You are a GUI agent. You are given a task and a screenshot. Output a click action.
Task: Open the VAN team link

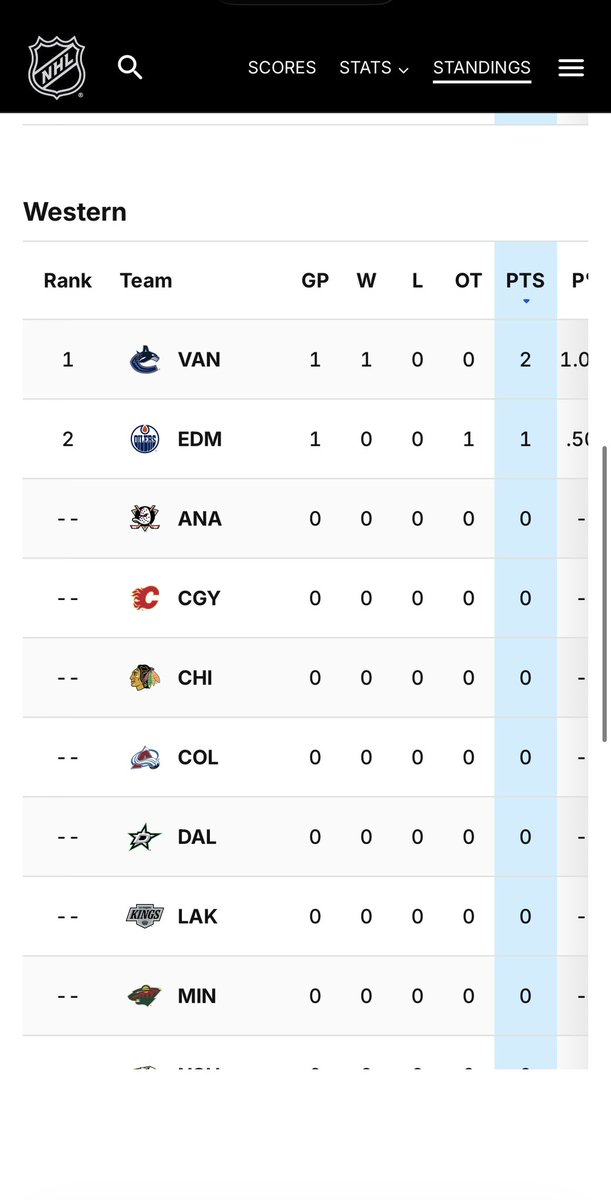click(199, 359)
